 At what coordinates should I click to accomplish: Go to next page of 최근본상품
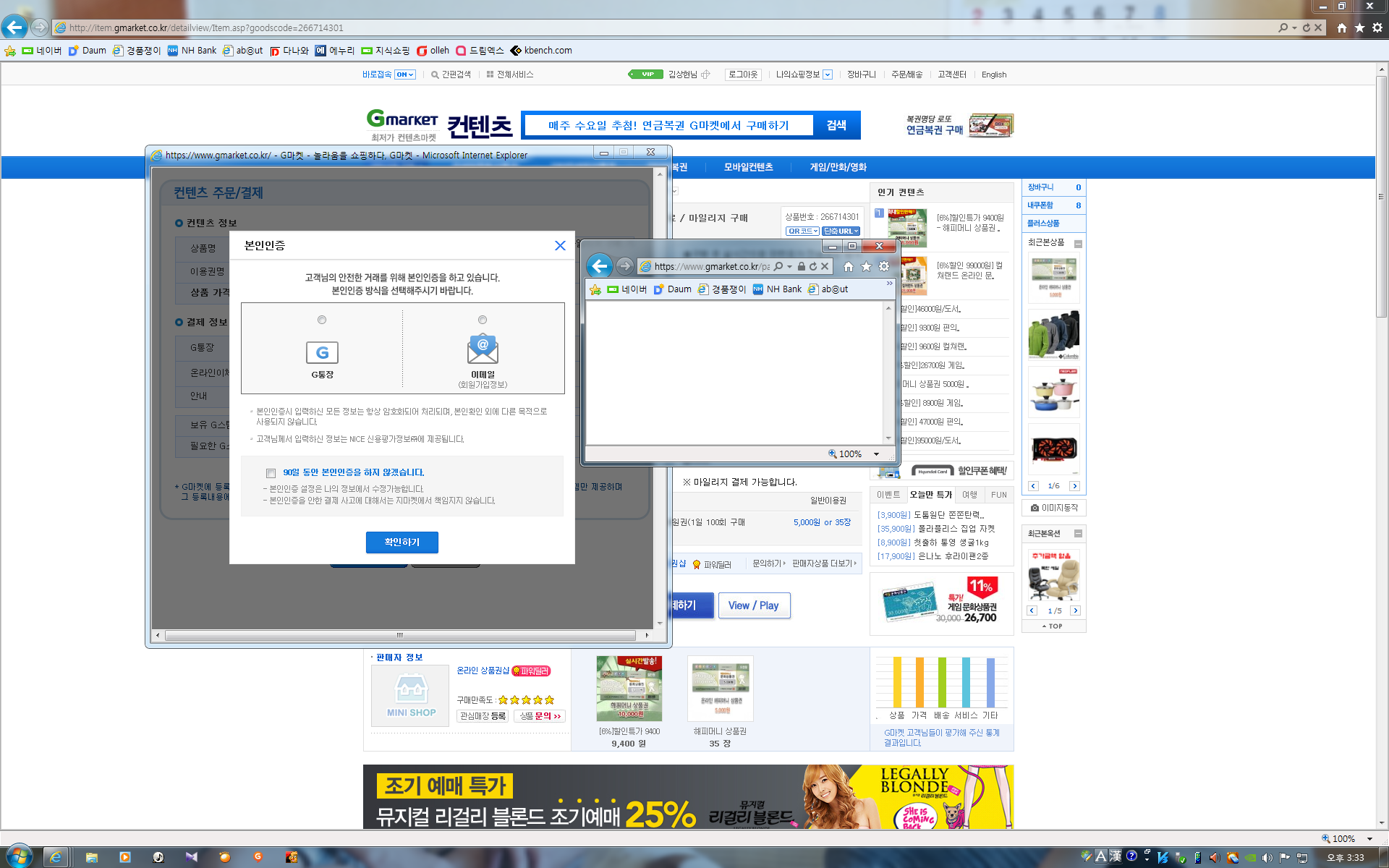point(1074,486)
